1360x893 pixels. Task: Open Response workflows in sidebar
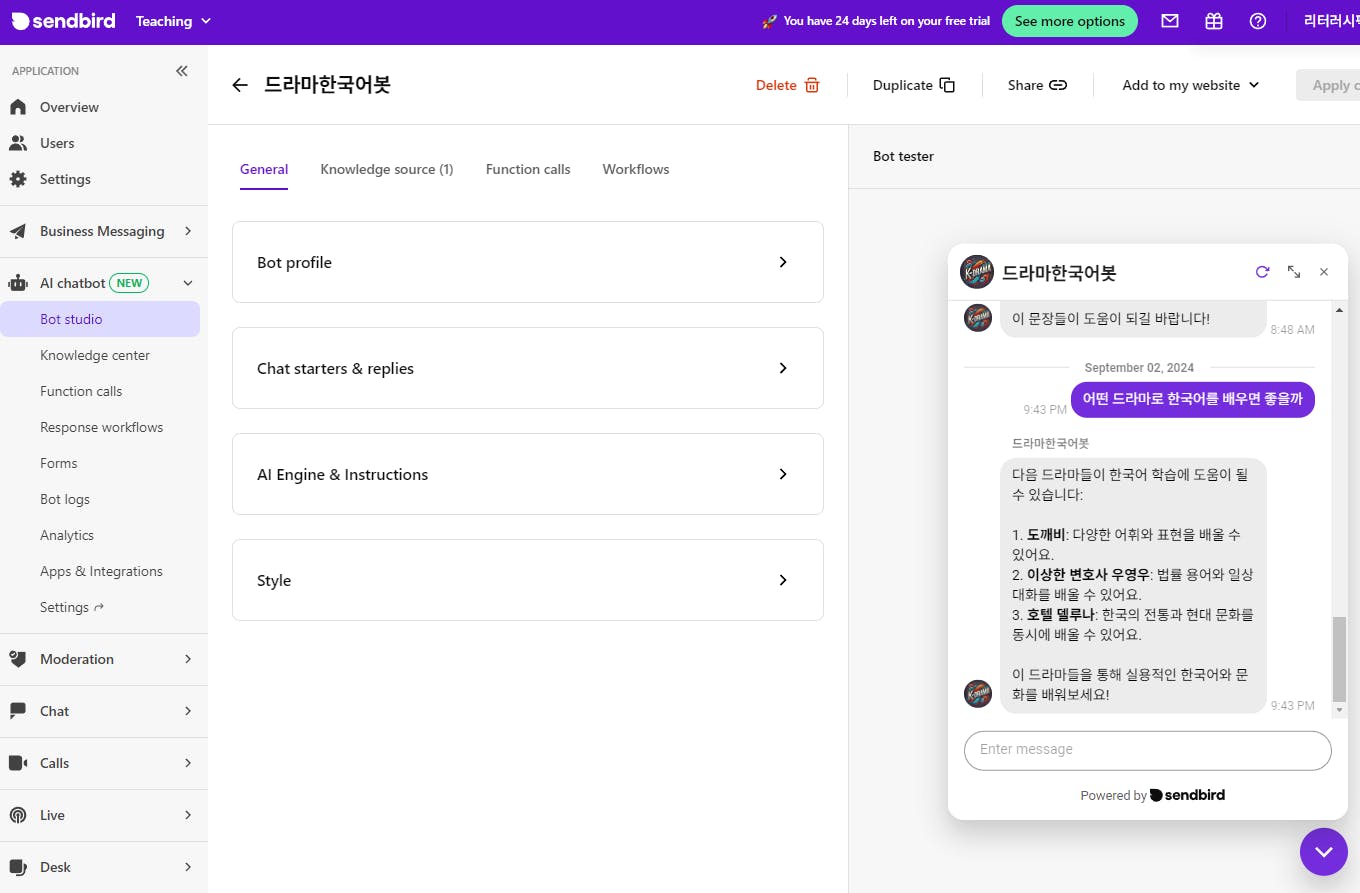pyautogui.click(x=100, y=427)
